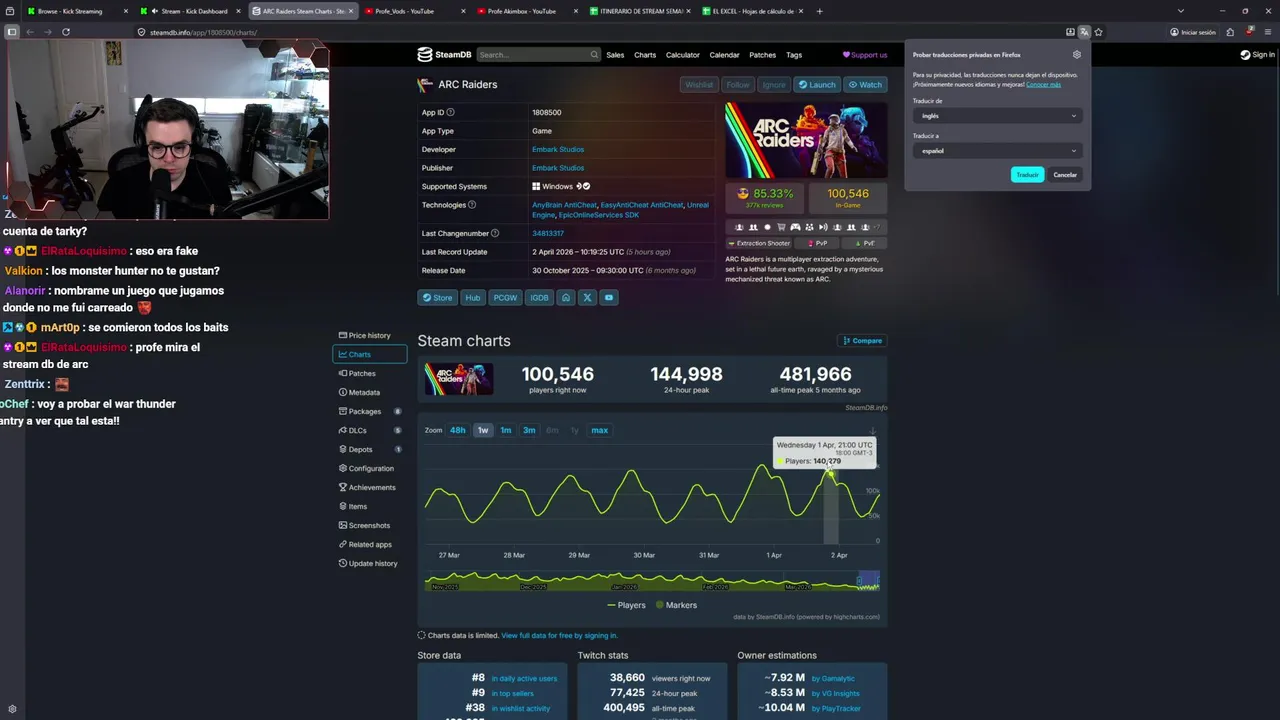The width and height of the screenshot is (1280, 720).
Task: Switch to the Stream - Kick Dashboard tab
Action: click(x=190, y=11)
